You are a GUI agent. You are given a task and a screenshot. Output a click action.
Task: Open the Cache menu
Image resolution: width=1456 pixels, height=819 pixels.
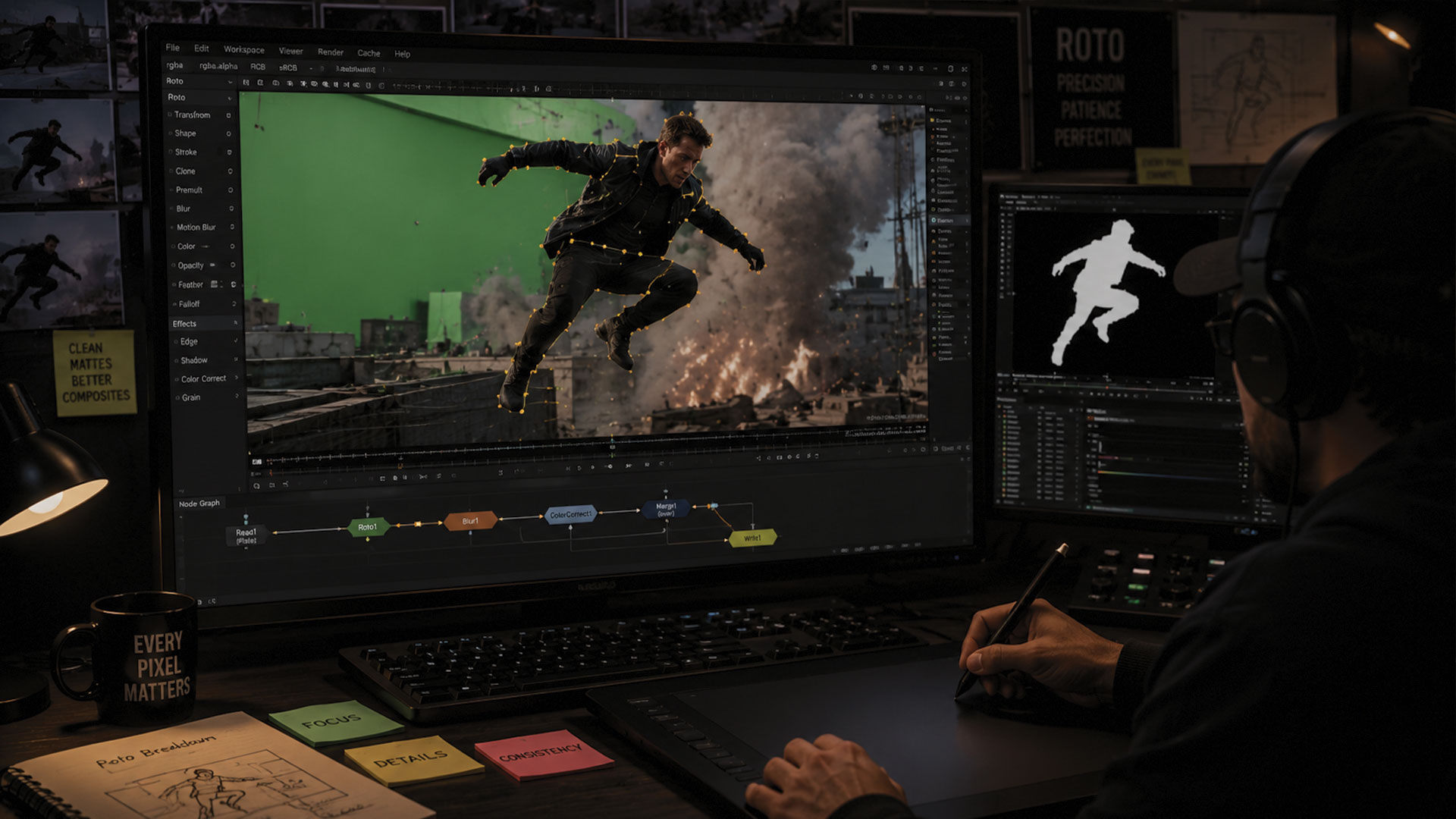pyautogui.click(x=369, y=53)
